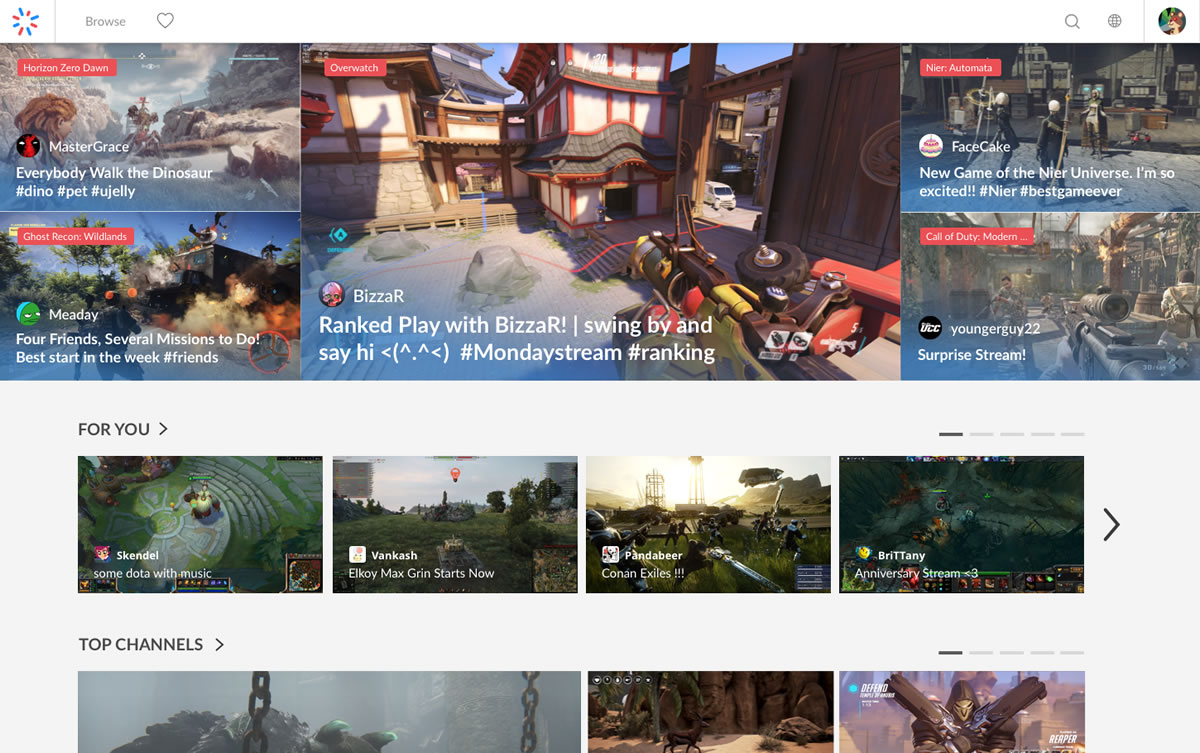Open Pandabeer's 'Conan Exiles !!!' stream
The image size is (1200, 753).
[x=708, y=524]
